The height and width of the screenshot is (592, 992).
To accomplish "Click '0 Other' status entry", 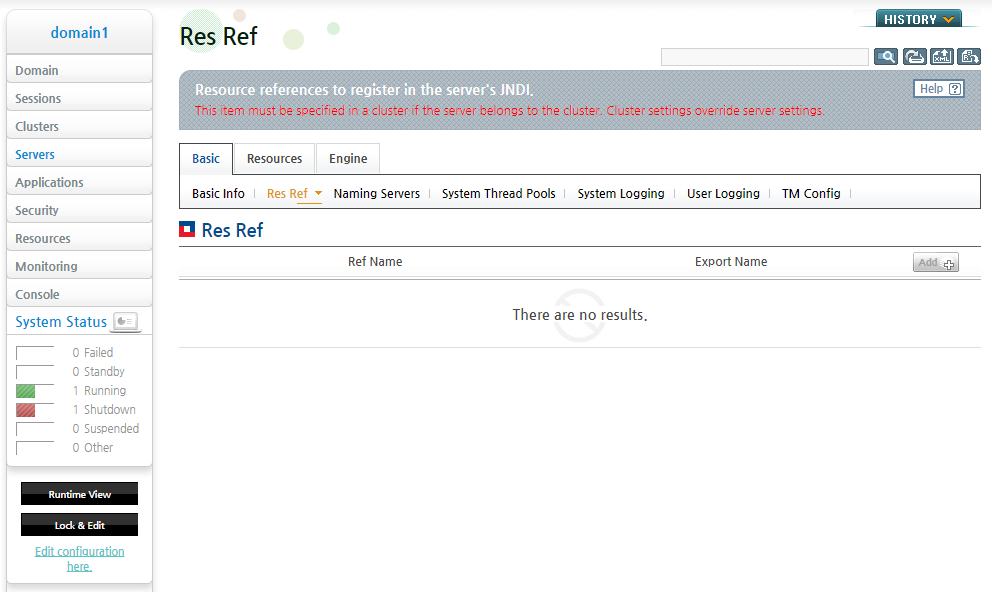I will click(92, 447).
